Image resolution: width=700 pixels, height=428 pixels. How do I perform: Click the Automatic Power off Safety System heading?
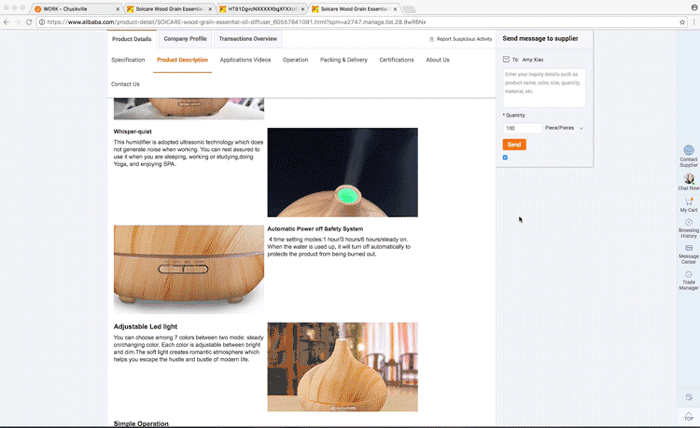[315, 229]
